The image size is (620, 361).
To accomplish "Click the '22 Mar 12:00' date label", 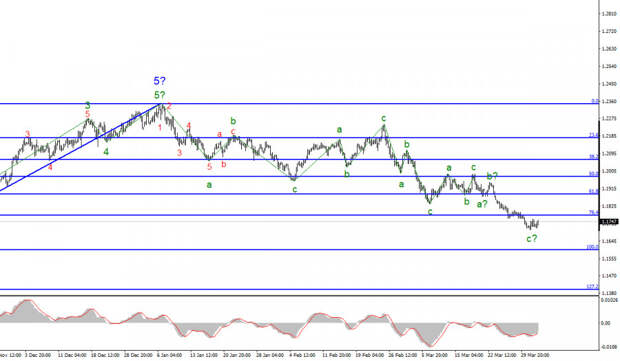I will click(502, 355).
